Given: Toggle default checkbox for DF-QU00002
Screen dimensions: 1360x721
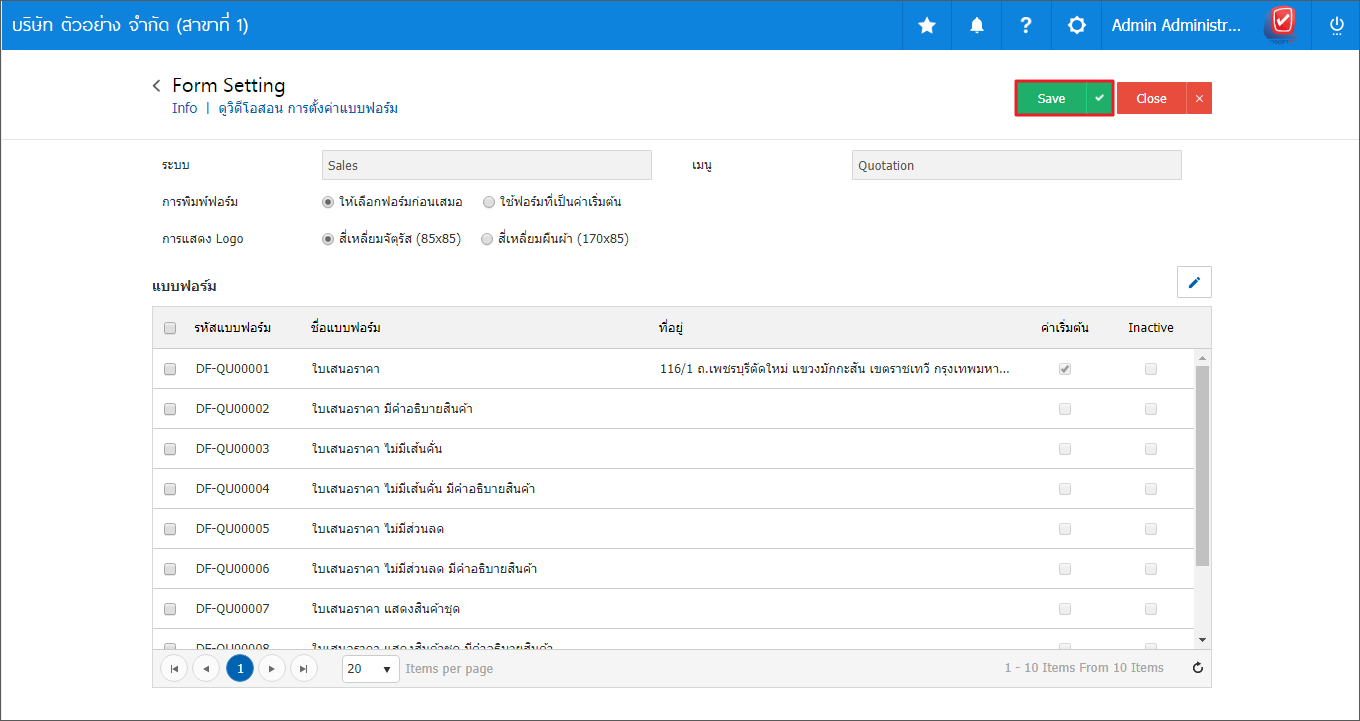Looking at the screenshot, I should tap(1065, 409).
